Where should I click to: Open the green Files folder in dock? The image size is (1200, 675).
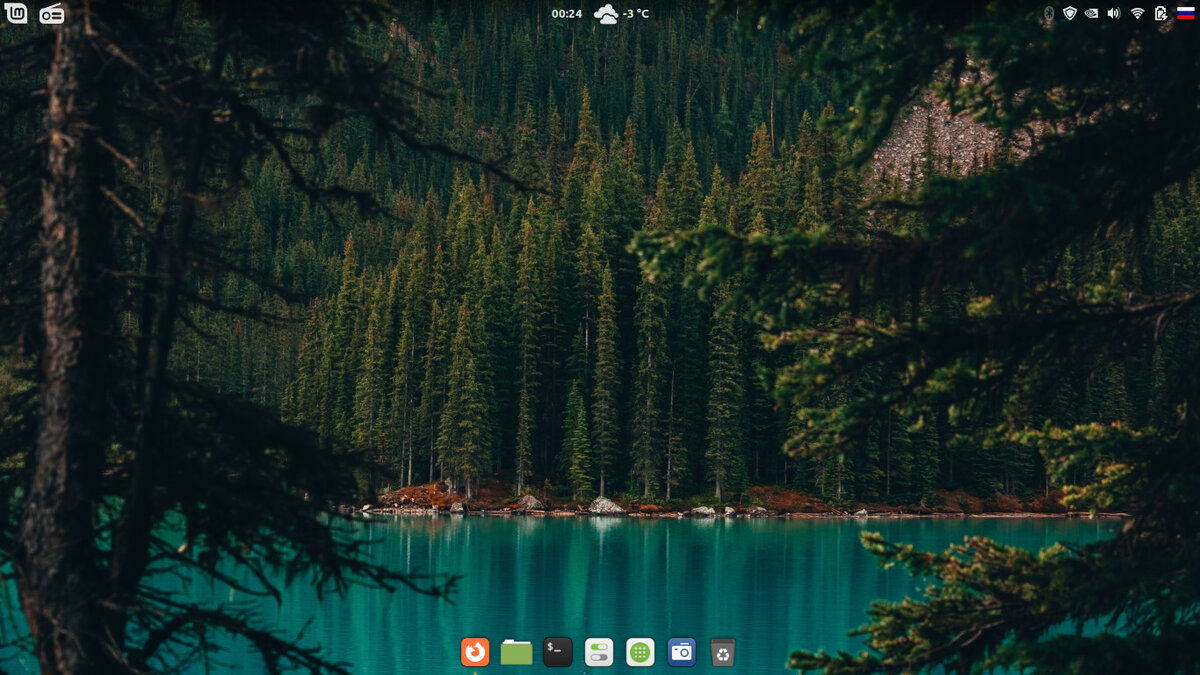516,652
